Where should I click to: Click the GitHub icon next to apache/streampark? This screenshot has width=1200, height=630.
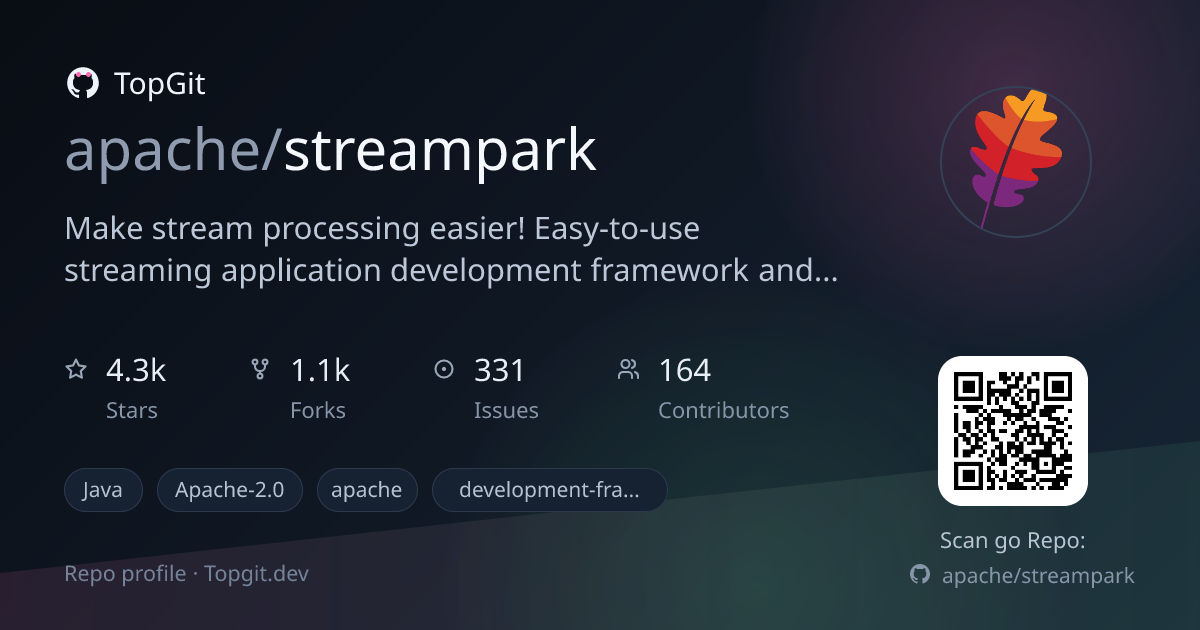click(x=920, y=575)
